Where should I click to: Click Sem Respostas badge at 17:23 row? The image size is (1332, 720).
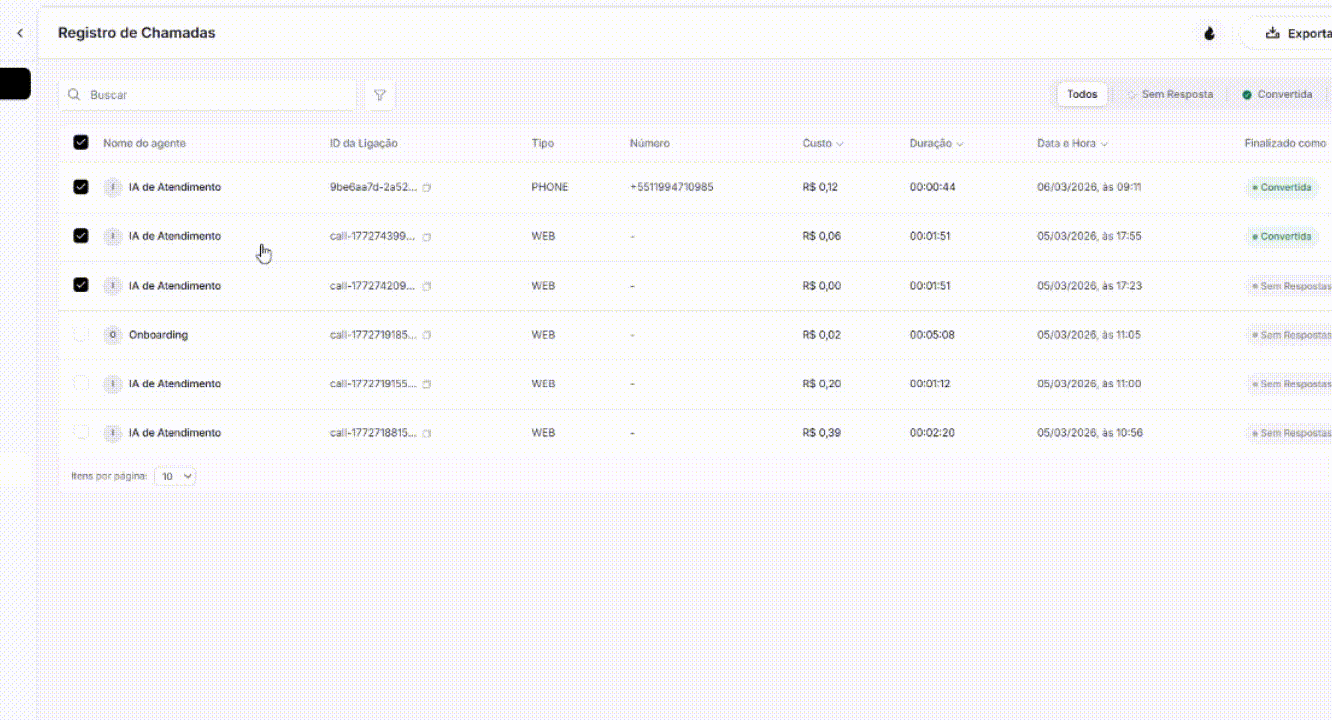[x=1289, y=285]
